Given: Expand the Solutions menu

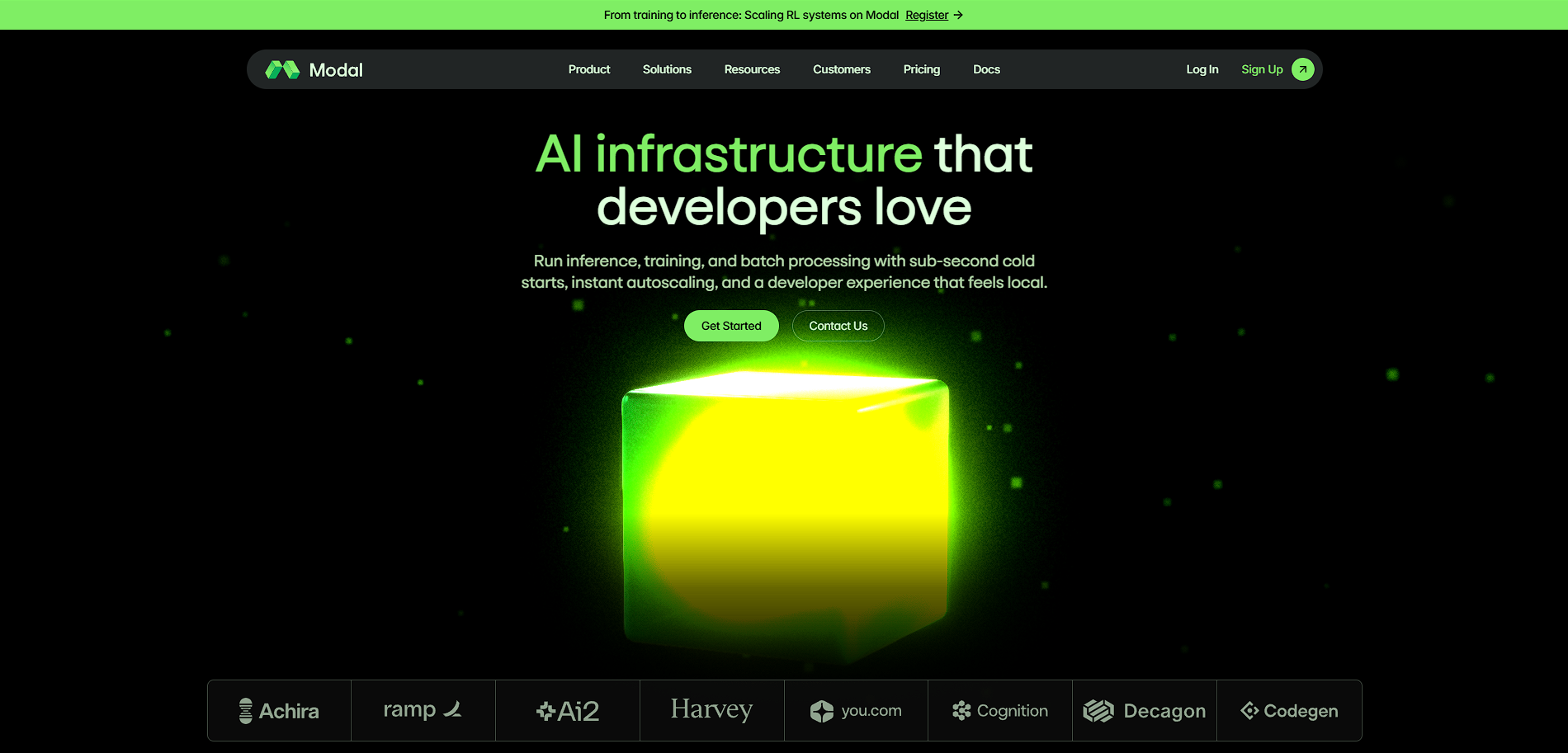Looking at the screenshot, I should pos(667,69).
